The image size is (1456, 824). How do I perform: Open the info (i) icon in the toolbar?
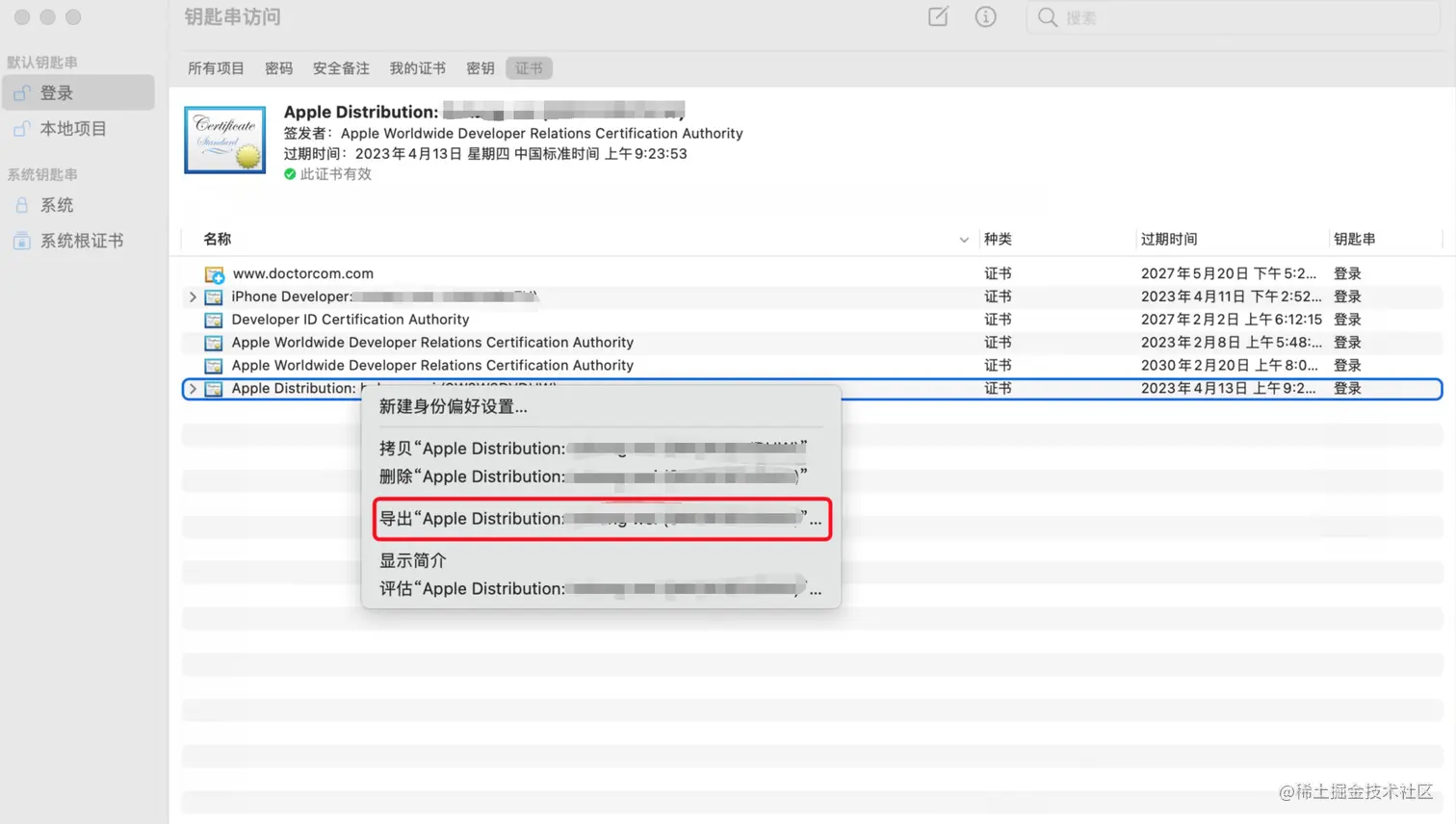coord(985,16)
